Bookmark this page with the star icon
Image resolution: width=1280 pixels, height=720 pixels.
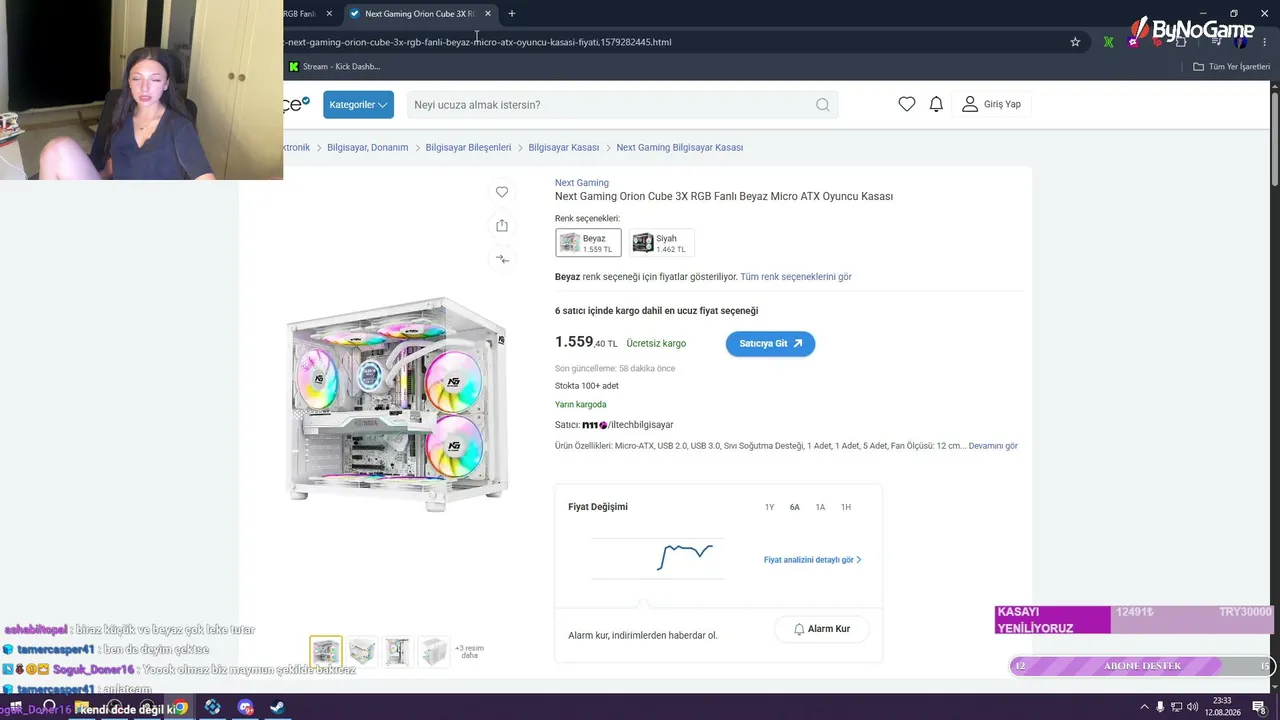(1075, 42)
